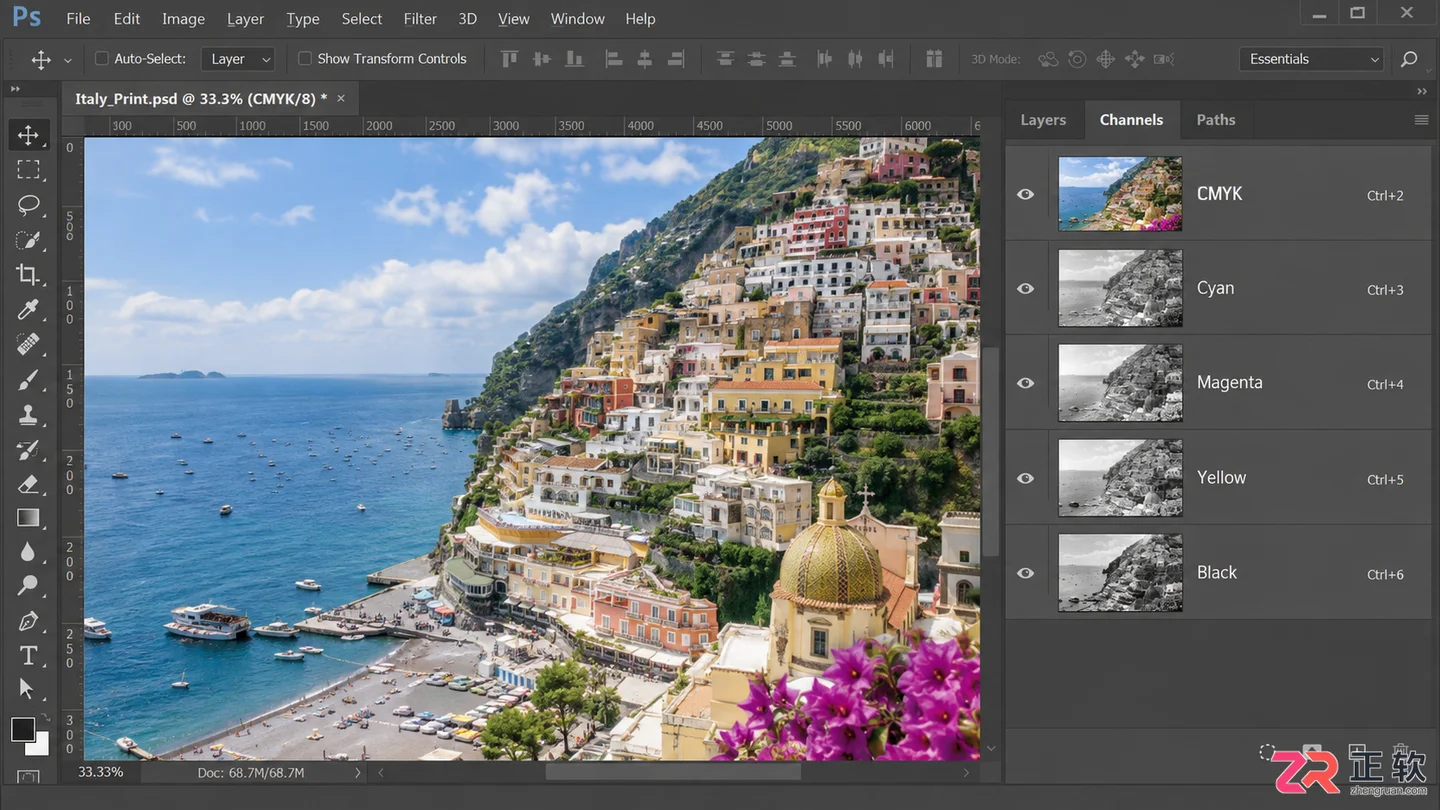This screenshot has height=810, width=1440.
Task: Click the background color swatch
Action: click(39, 746)
